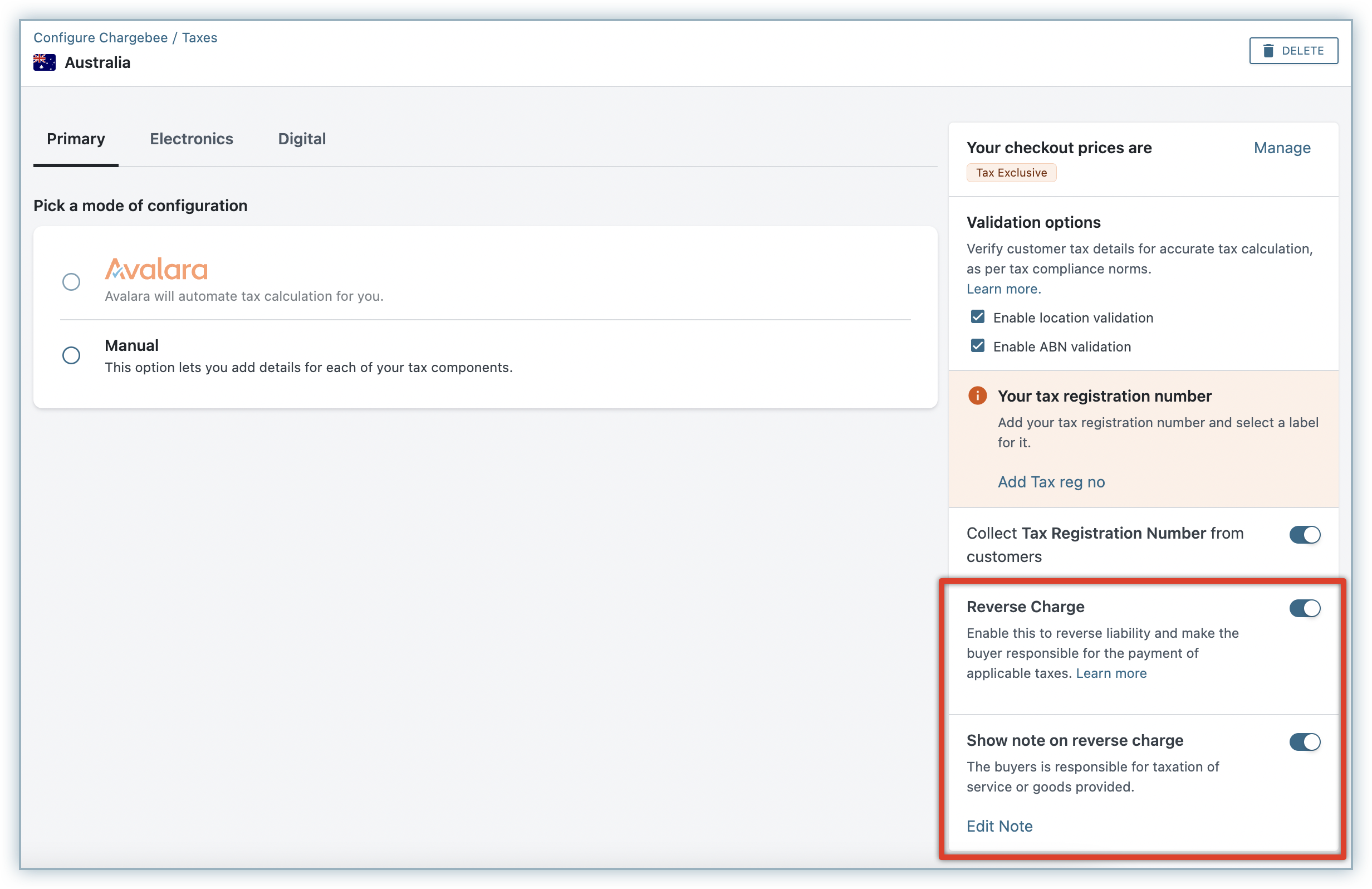The image size is (1372, 889).
Task: Uncheck Enable location validation
Action: (x=977, y=317)
